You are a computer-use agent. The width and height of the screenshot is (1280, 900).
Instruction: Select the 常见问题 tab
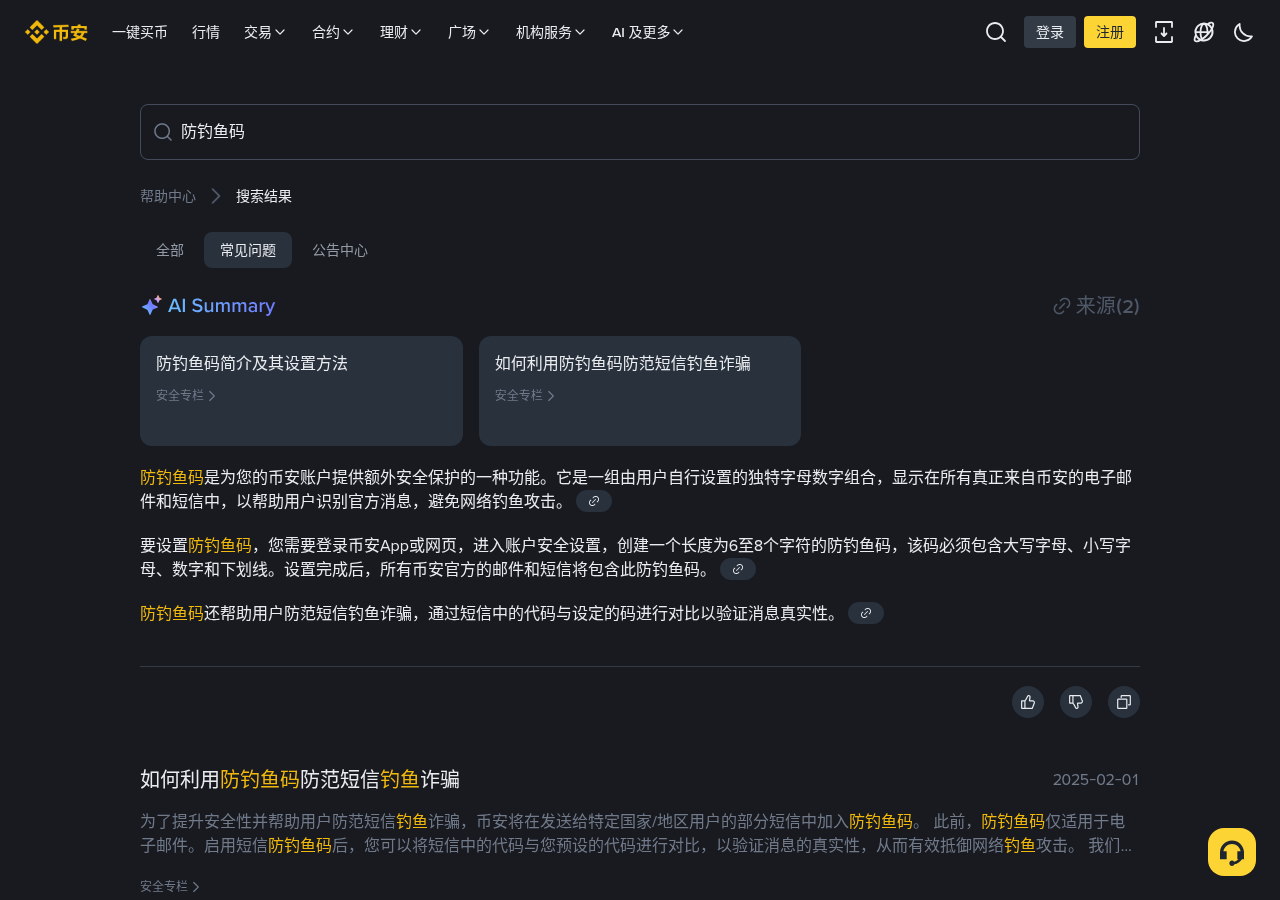248,250
